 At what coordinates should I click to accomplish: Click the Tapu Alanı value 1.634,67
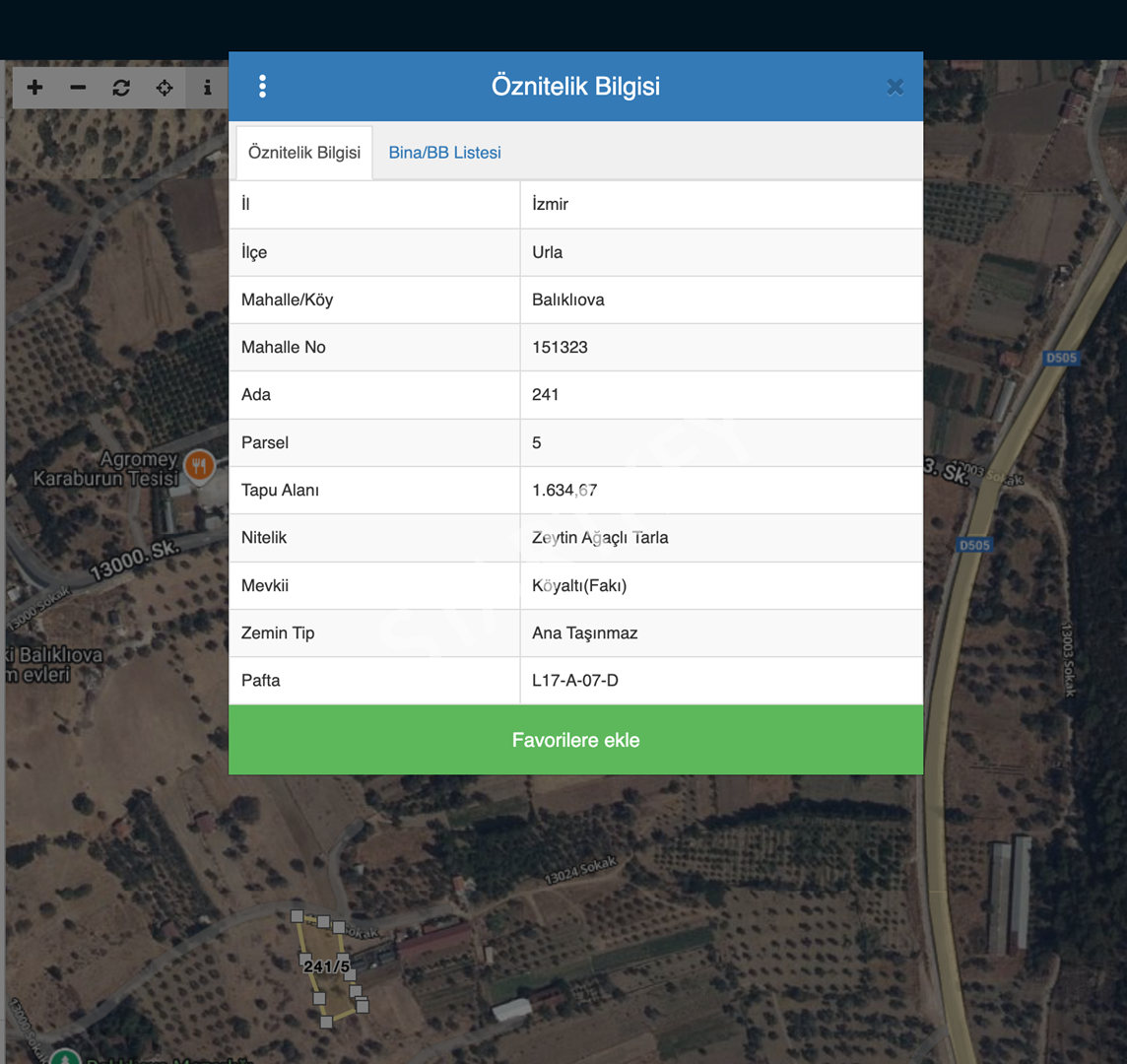pyautogui.click(x=564, y=491)
